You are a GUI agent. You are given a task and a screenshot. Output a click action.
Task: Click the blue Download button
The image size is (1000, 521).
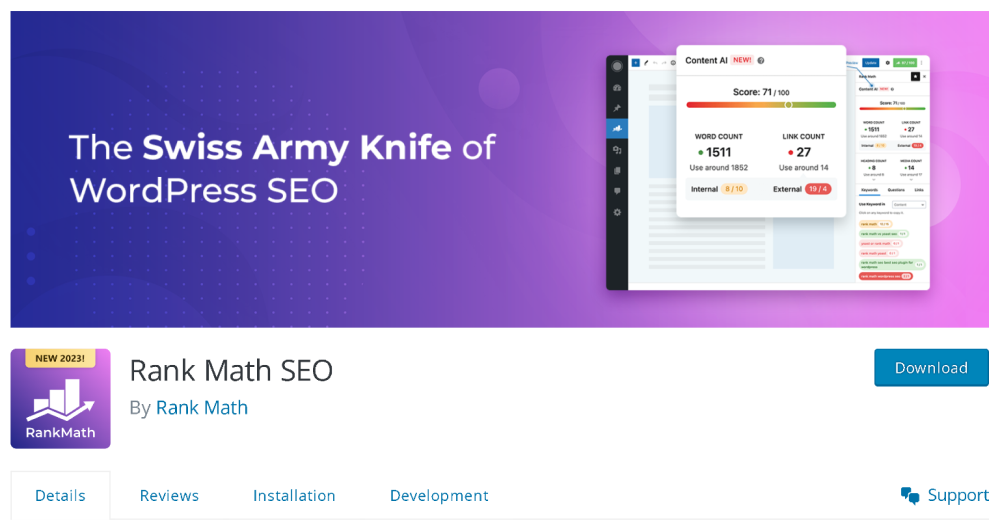pyautogui.click(x=931, y=367)
